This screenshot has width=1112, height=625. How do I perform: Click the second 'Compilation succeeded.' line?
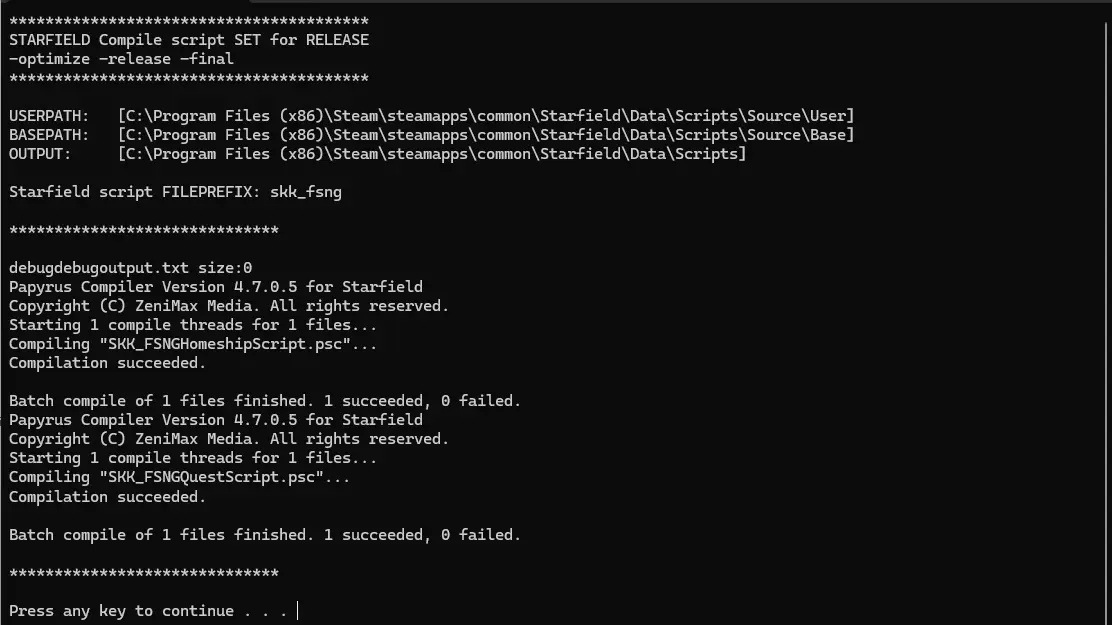point(107,497)
